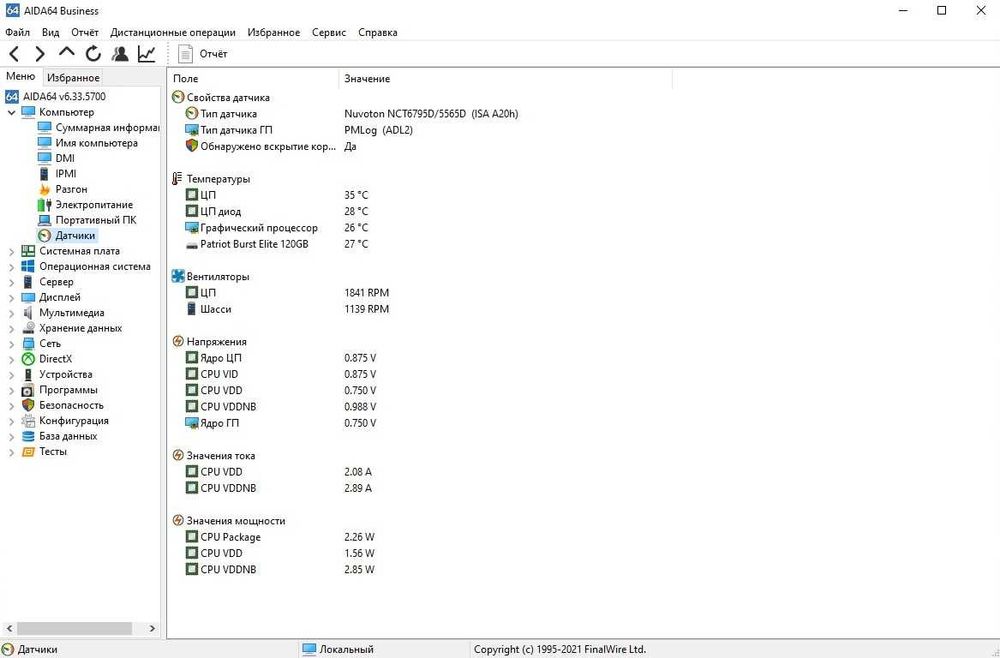Screen dimensions: 1000x658
Task: Refresh sensor readings with the refresh icon
Action: (x=93, y=54)
